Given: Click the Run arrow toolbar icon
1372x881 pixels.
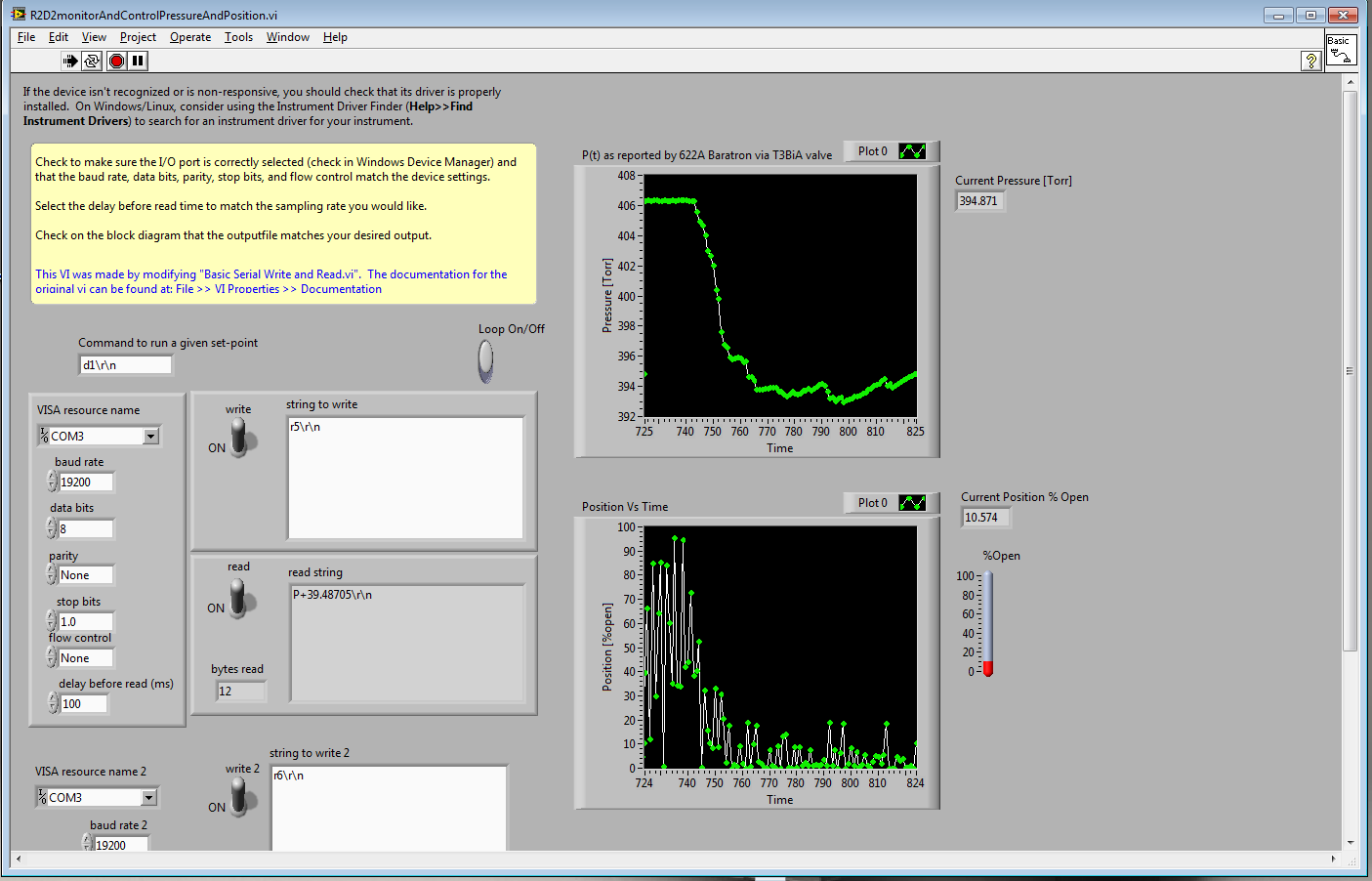Looking at the screenshot, I should pyautogui.click(x=70, y=61).
